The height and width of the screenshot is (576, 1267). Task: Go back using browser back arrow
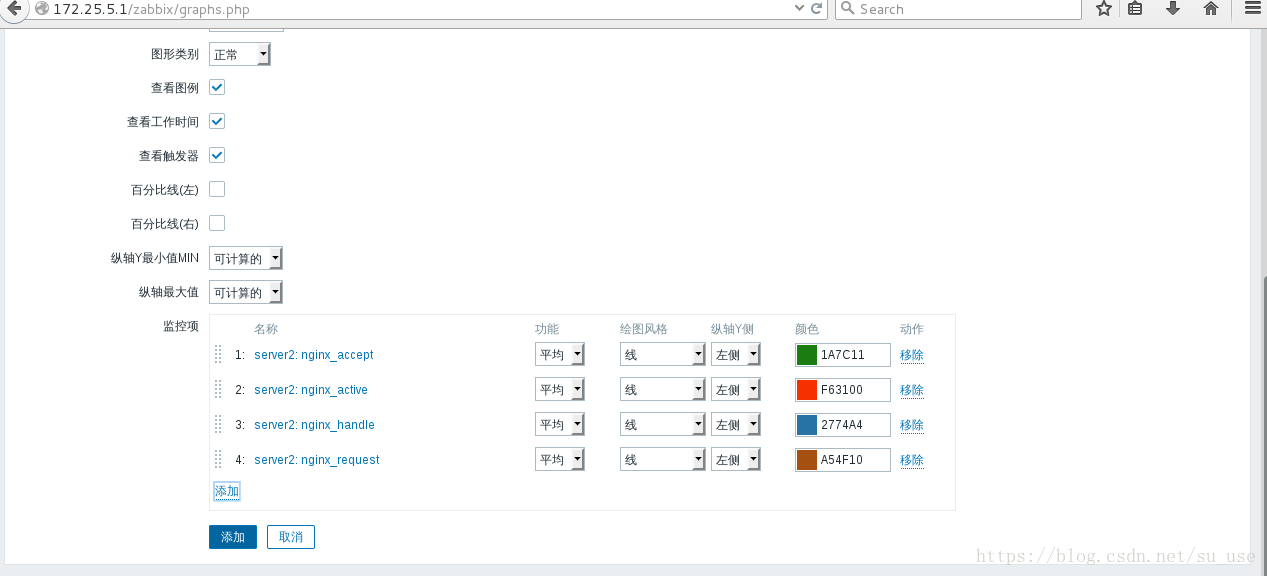pyautogui.click(x=14, y=8)
